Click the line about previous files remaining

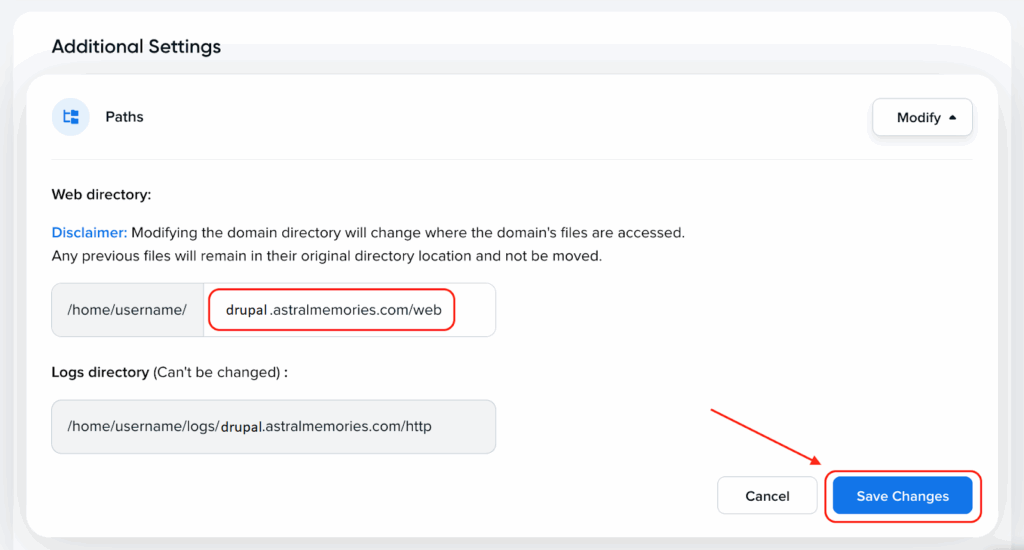[326, 256]
